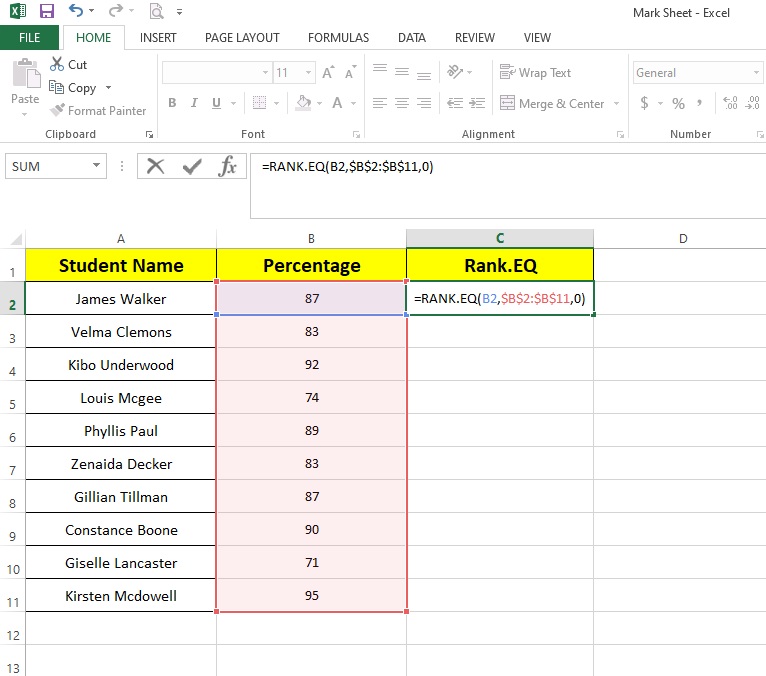Open Name Box dropdown arrow
The image size is (766, 676).
click(97, 166)
